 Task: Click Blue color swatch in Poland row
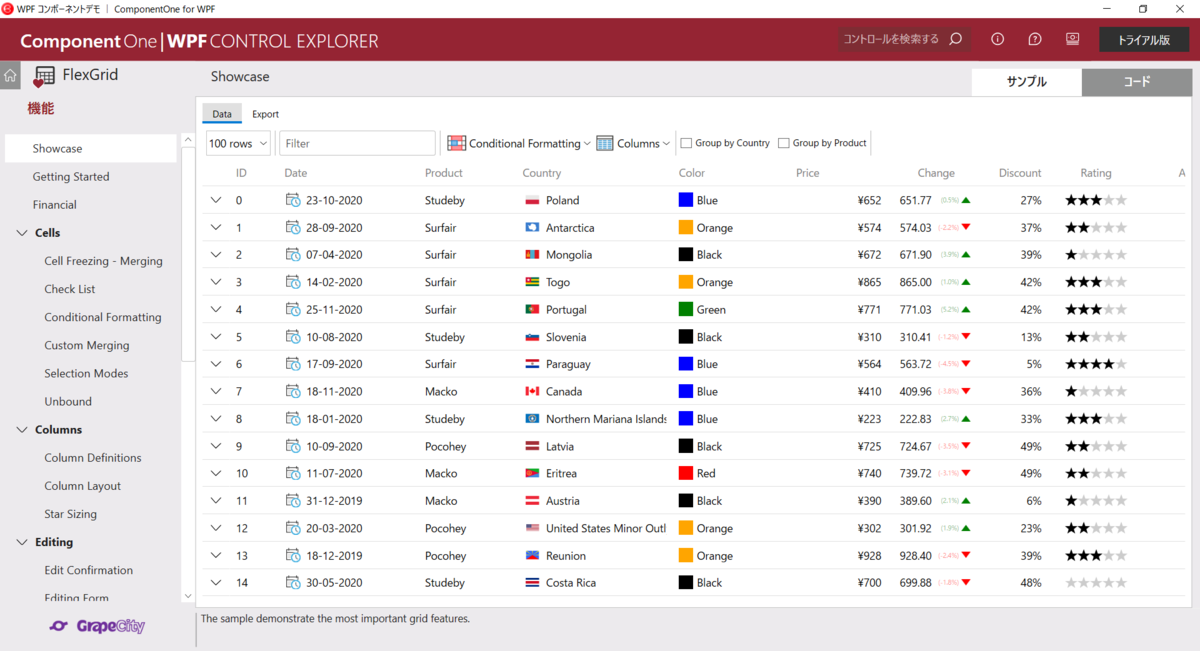[x=686, y=200]
